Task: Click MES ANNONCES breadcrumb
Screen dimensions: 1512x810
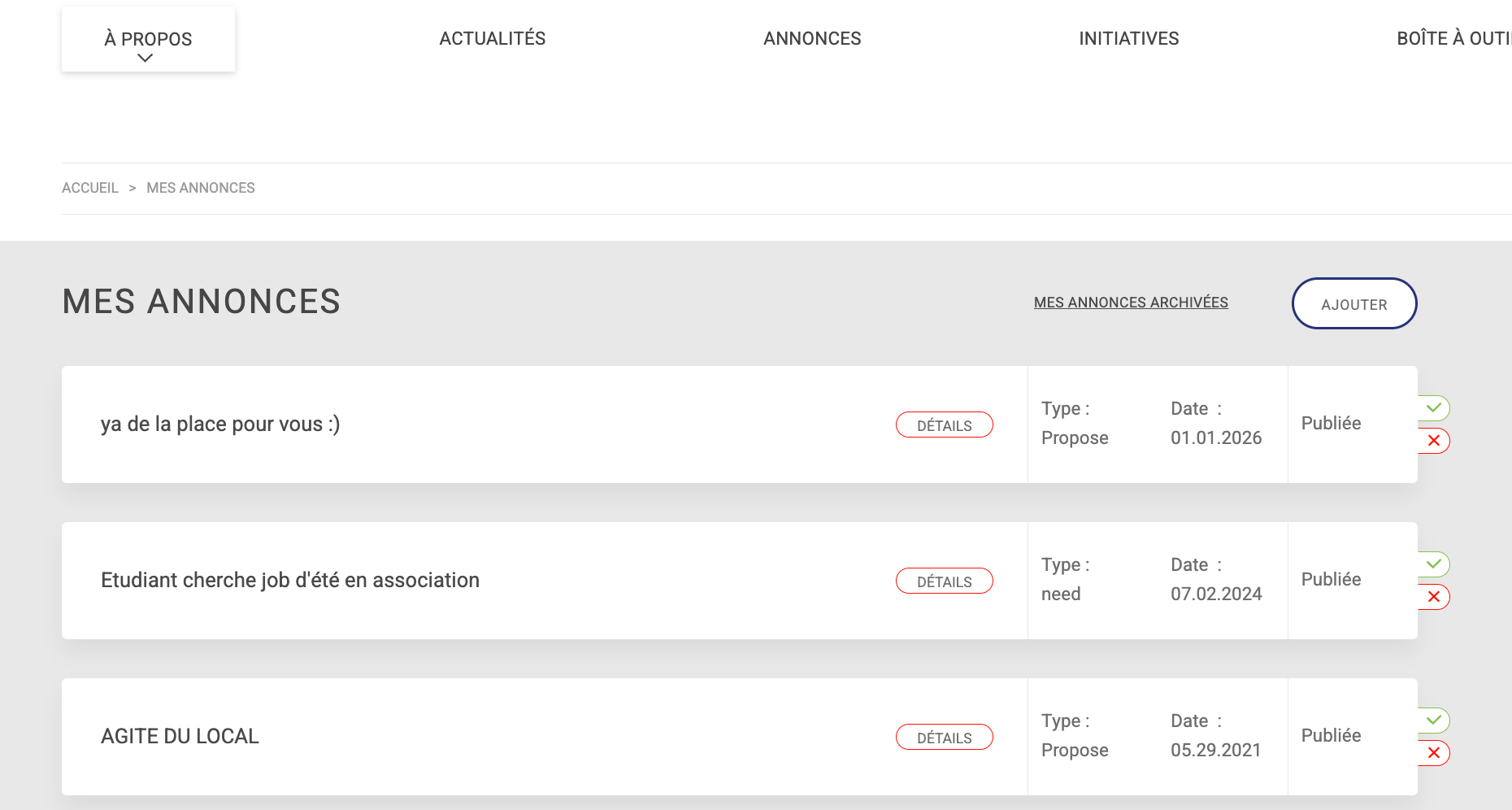Action: pyautogui.click(x=200, y=188)
